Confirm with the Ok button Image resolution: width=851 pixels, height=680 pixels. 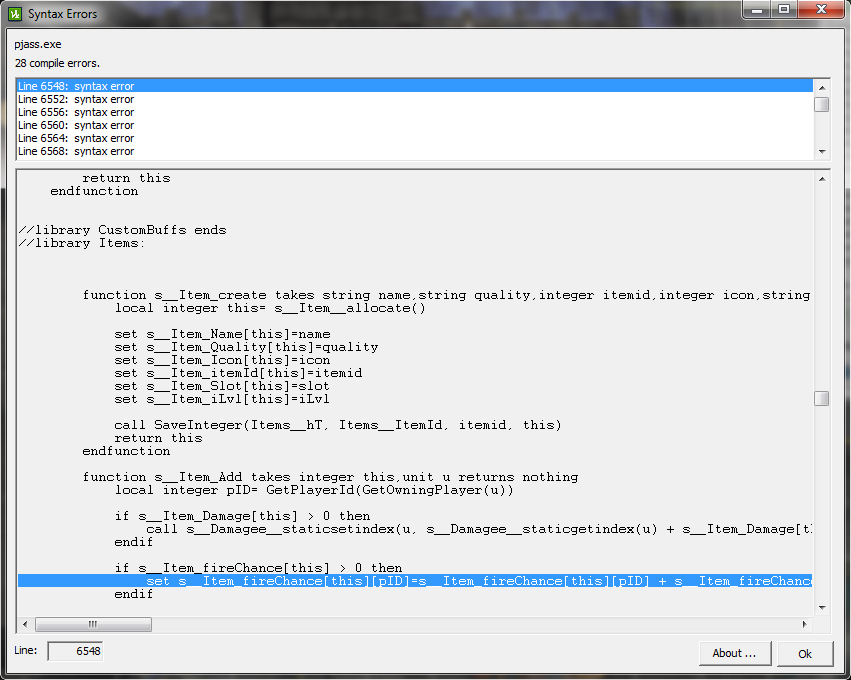click(x=805, y=653)
